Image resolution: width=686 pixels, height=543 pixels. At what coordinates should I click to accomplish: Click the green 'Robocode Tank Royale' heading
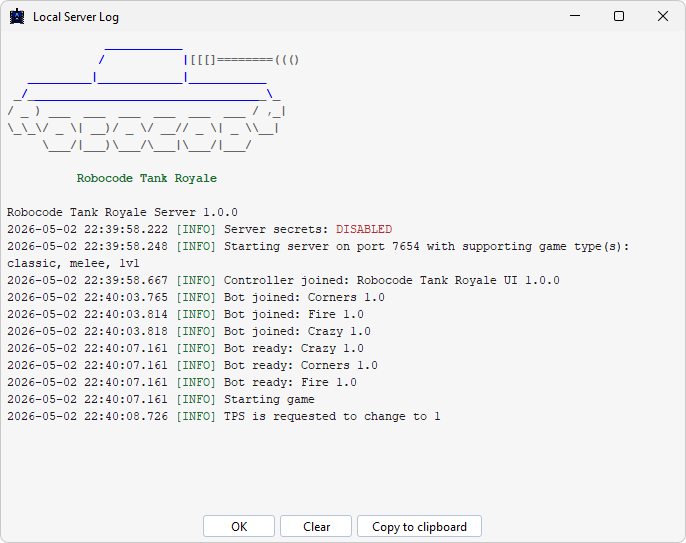(x=147, y=178)
